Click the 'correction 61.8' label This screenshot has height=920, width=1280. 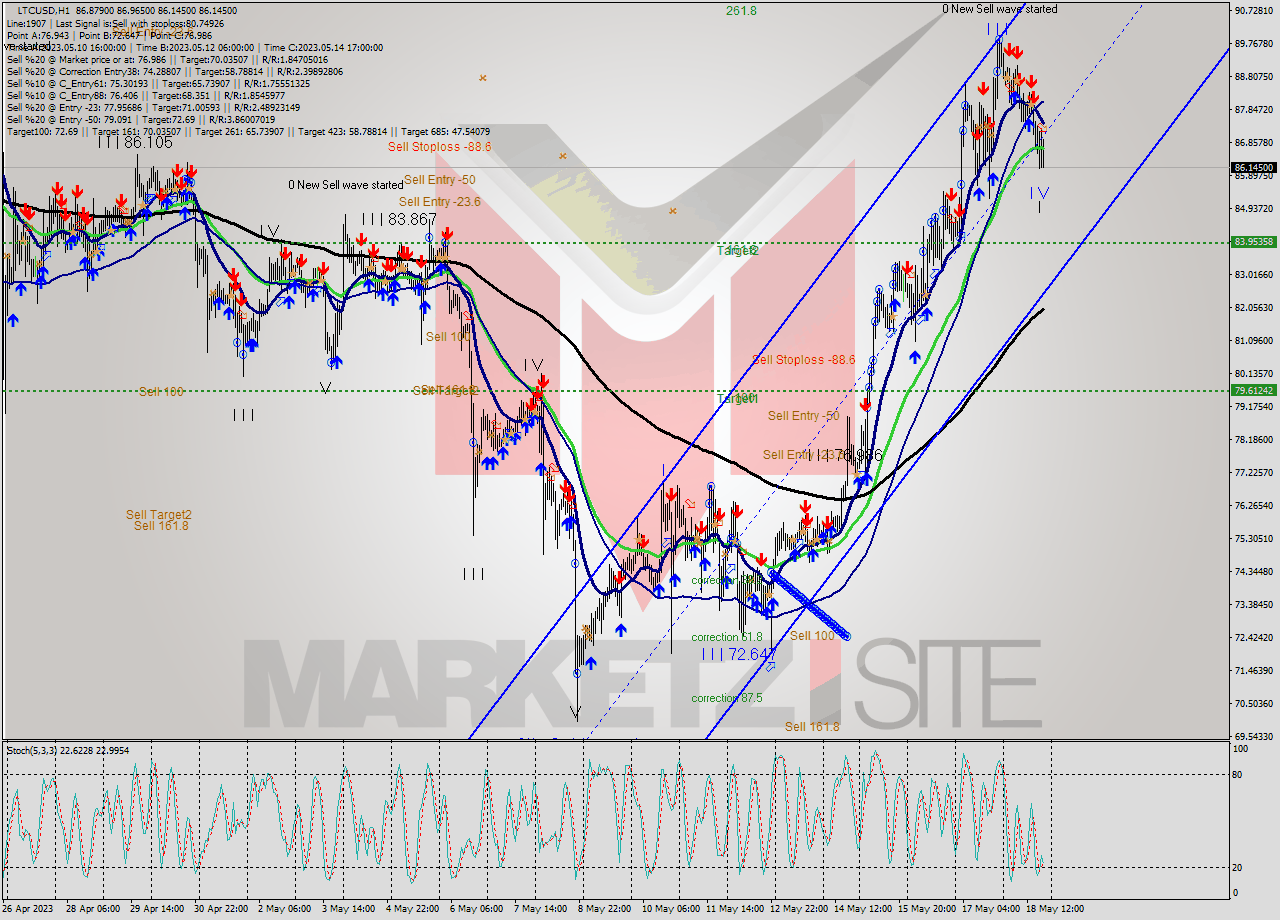pos(727,636)
